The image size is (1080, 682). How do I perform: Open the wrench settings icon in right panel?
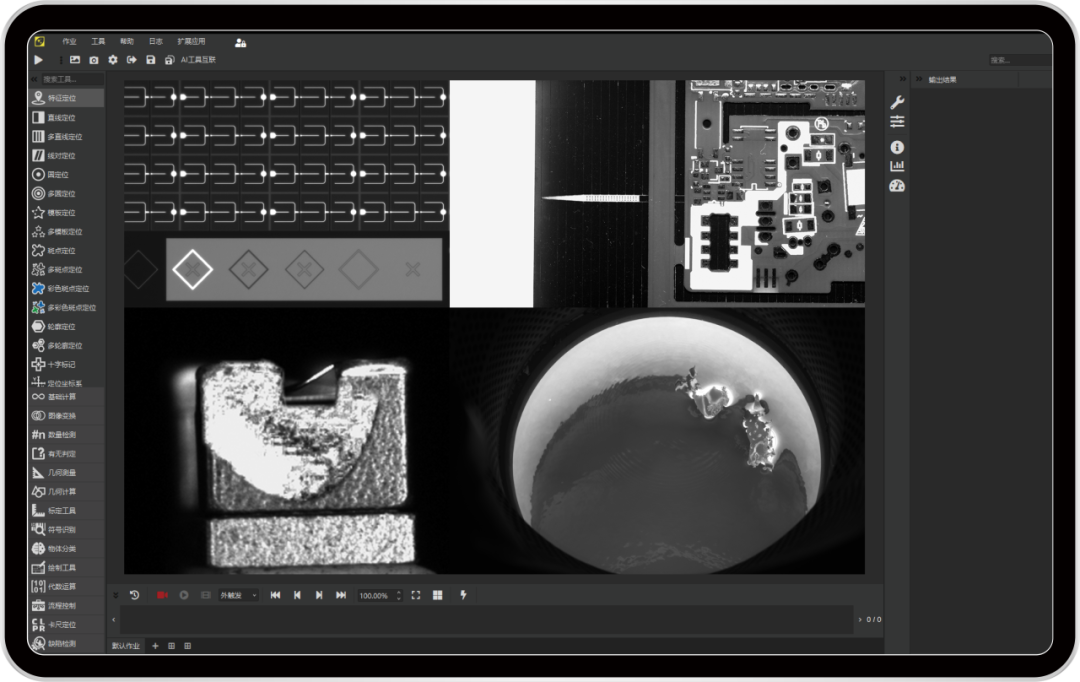click(897, 102)
